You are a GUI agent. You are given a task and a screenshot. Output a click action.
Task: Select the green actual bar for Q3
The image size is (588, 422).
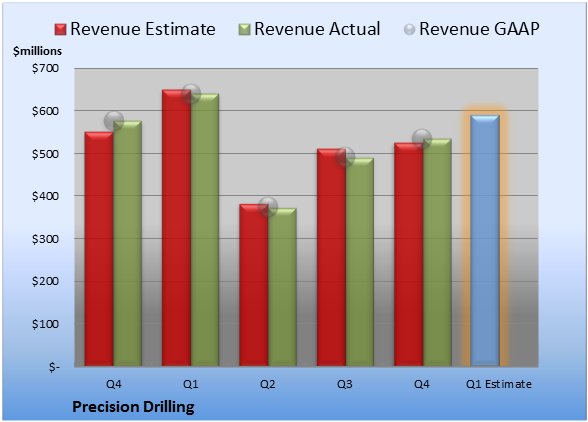click(360, 262)
